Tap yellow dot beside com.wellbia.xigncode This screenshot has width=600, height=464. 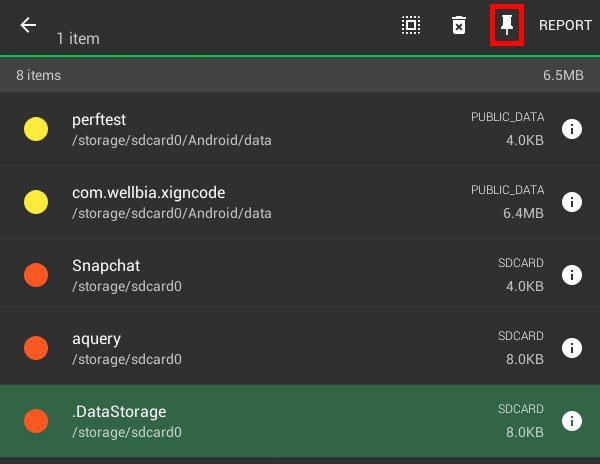[36, 202]
